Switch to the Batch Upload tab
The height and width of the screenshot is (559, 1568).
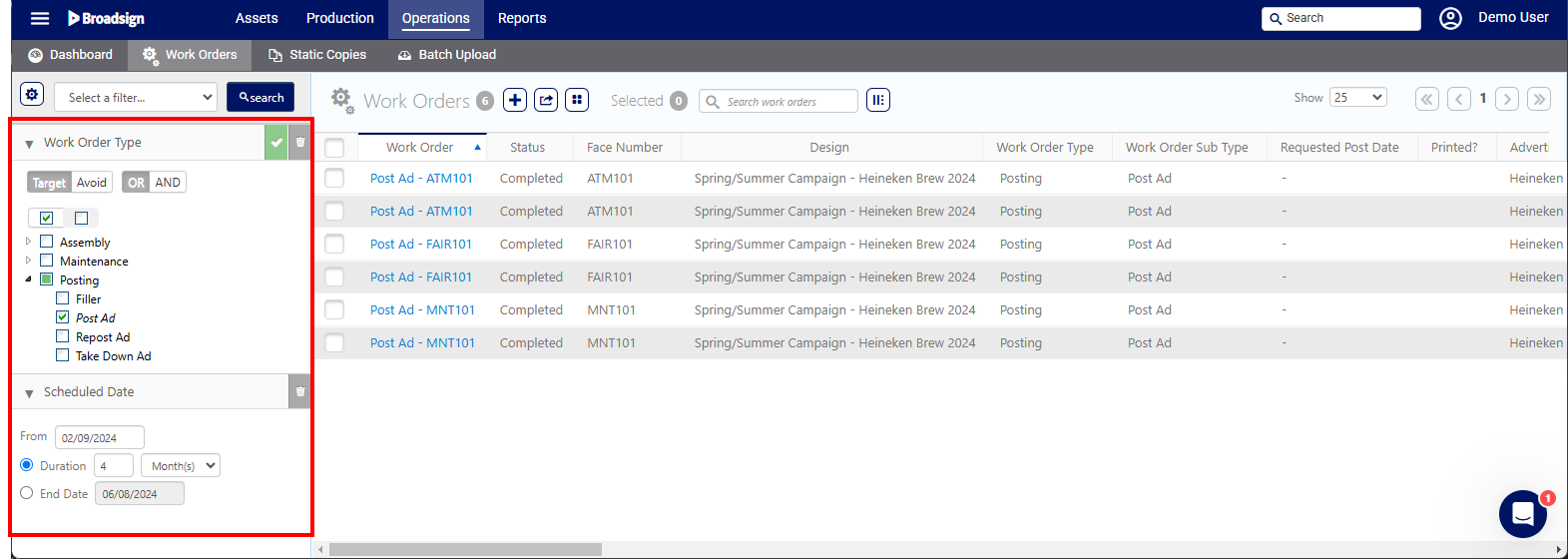447,55
